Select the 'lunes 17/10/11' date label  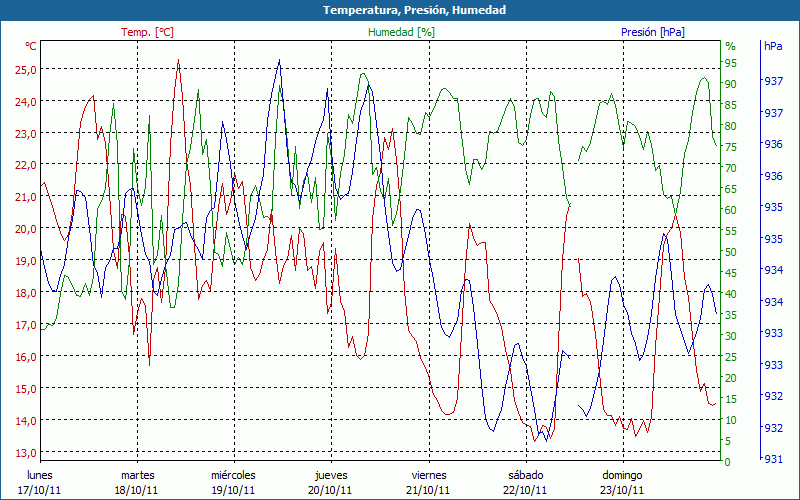(x=40, y=482)
